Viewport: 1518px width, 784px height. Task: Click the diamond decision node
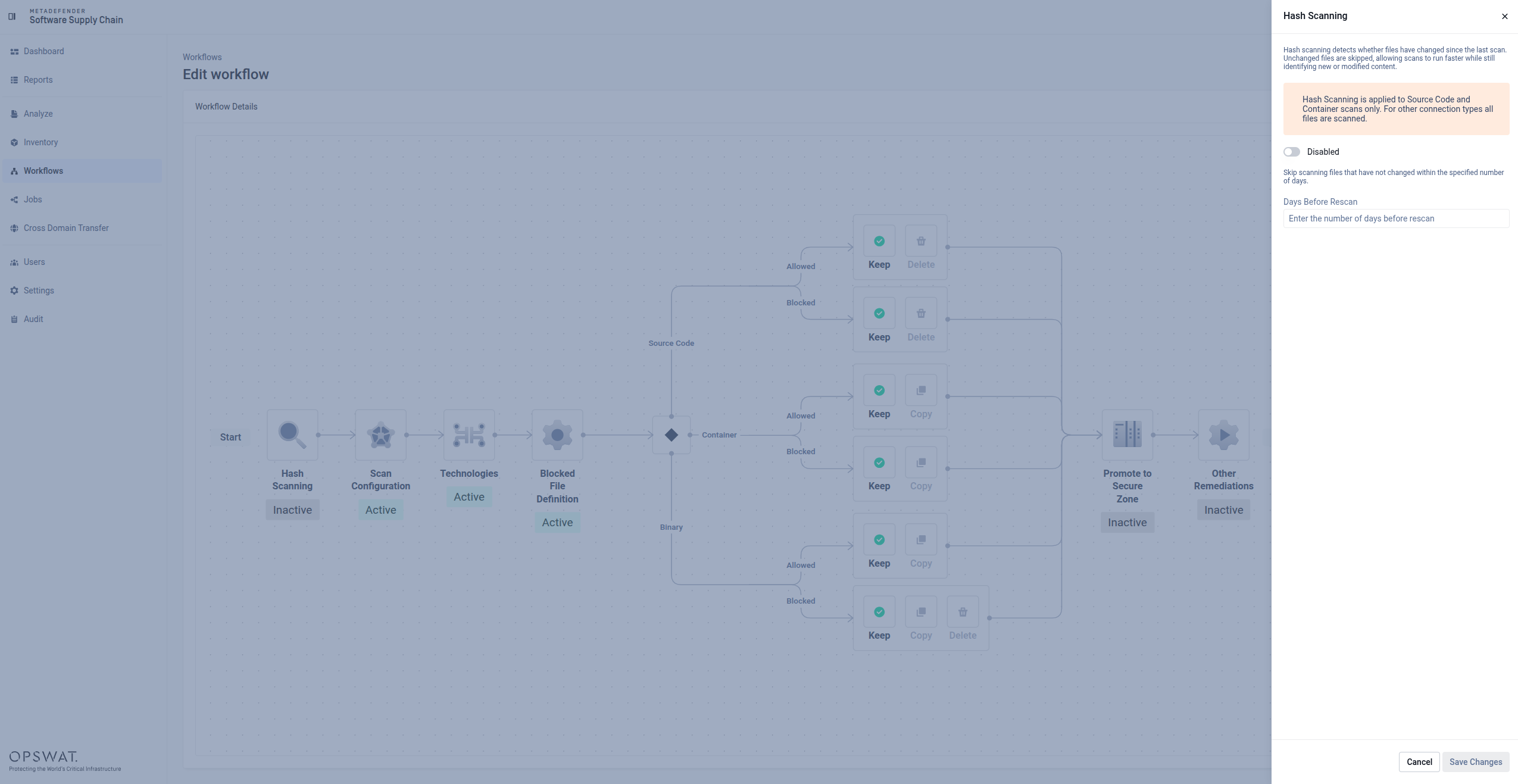(x=671, y=435)
